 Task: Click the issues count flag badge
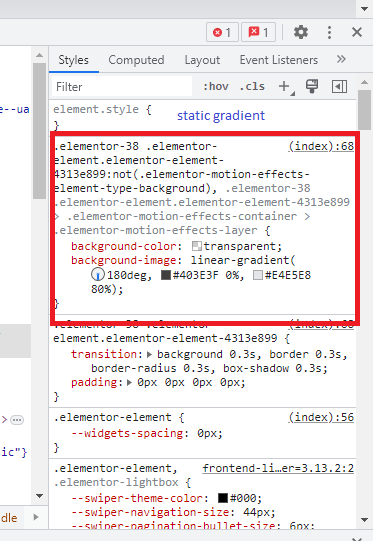[258, 32]
